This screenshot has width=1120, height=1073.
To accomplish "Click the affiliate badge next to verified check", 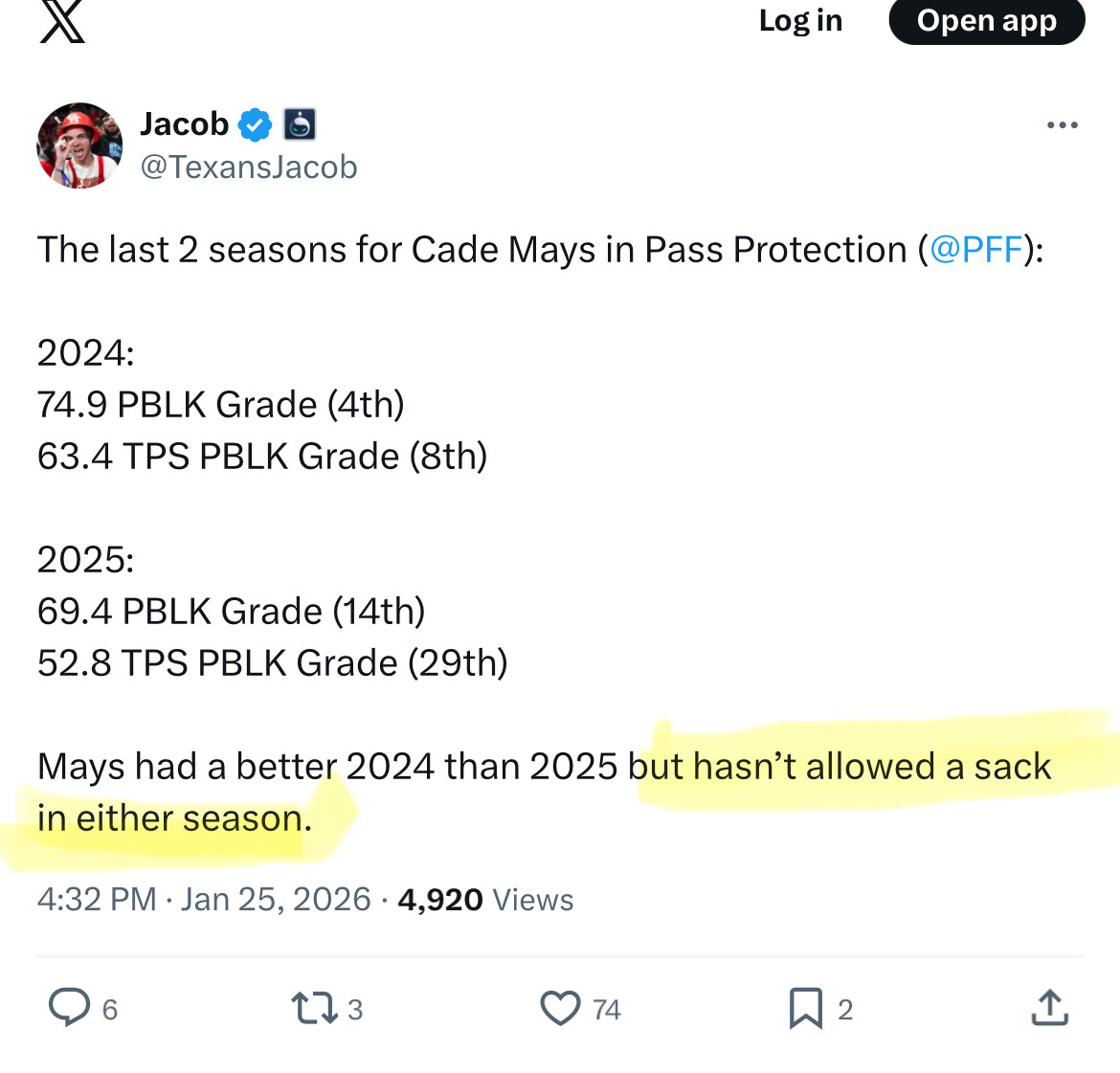I will 300,124.
